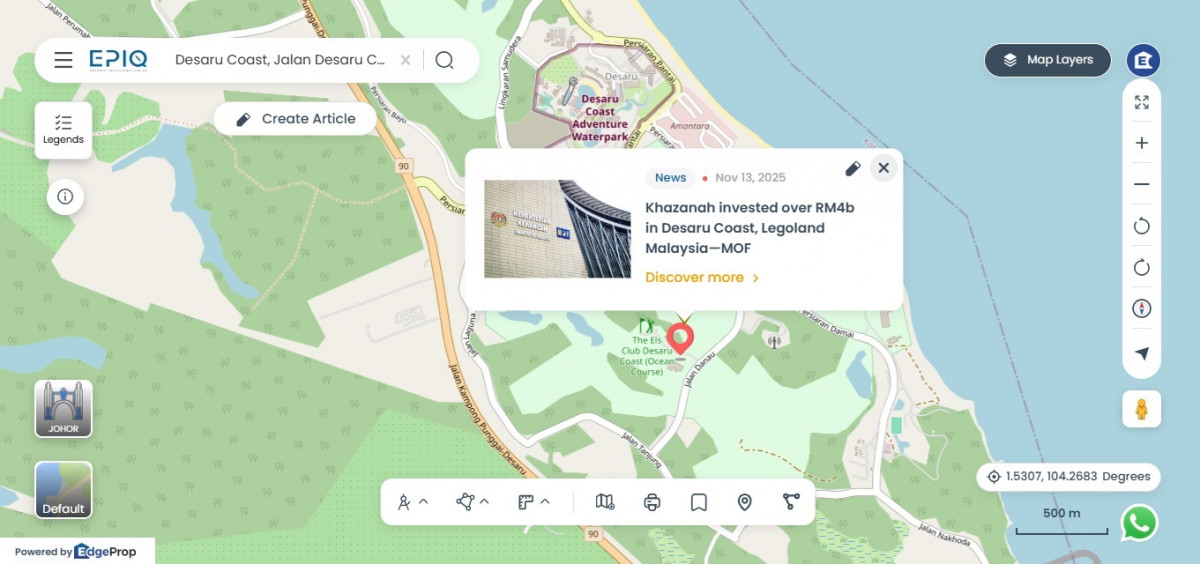
Task: Open the hamburger menu
Action: (63, 60)
